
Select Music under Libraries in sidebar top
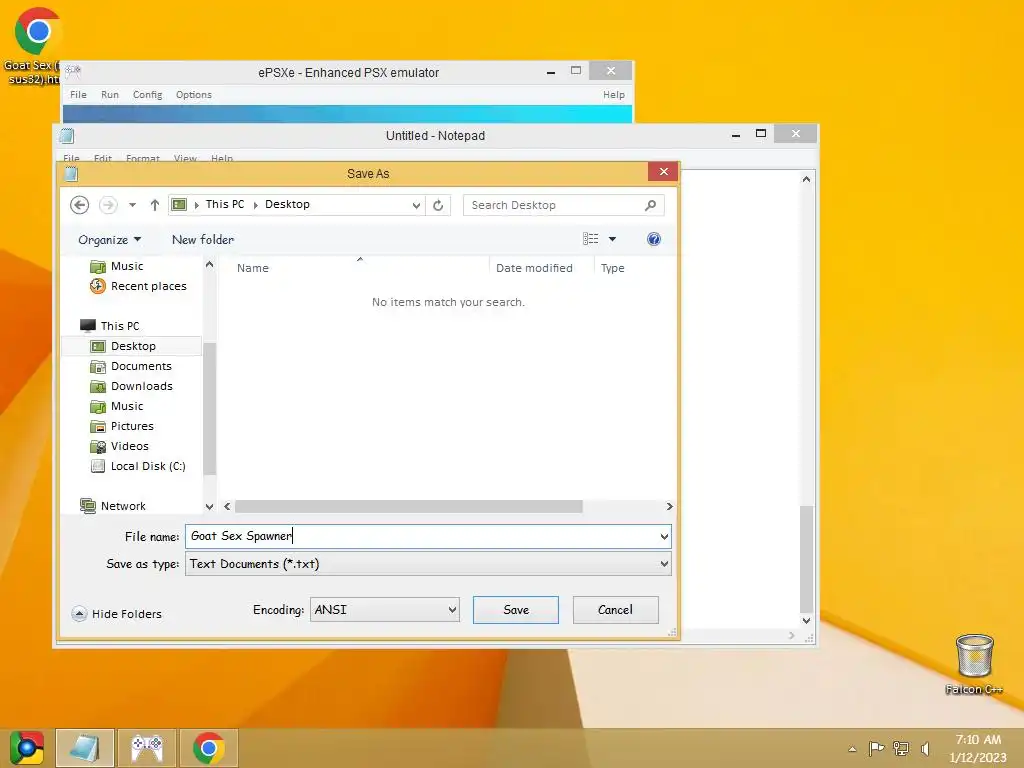coord(127,266)
